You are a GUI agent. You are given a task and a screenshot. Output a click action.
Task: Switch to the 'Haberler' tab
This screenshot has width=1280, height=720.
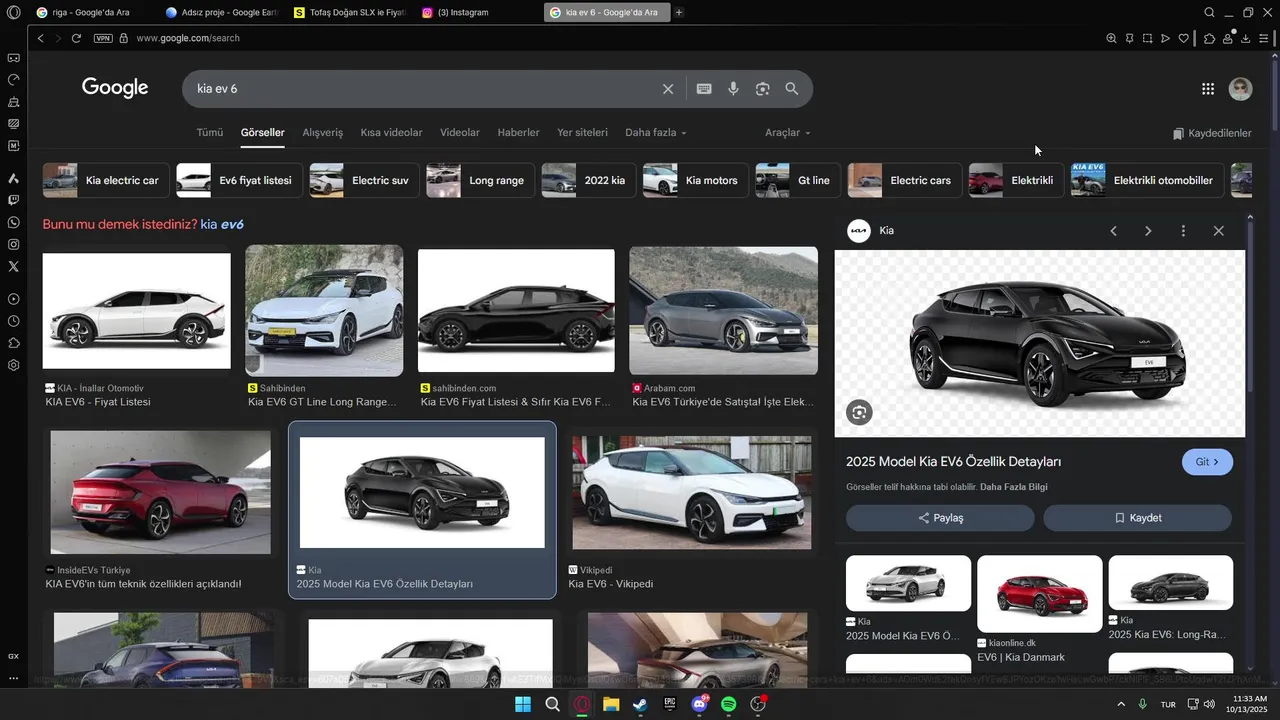point(518,133)
